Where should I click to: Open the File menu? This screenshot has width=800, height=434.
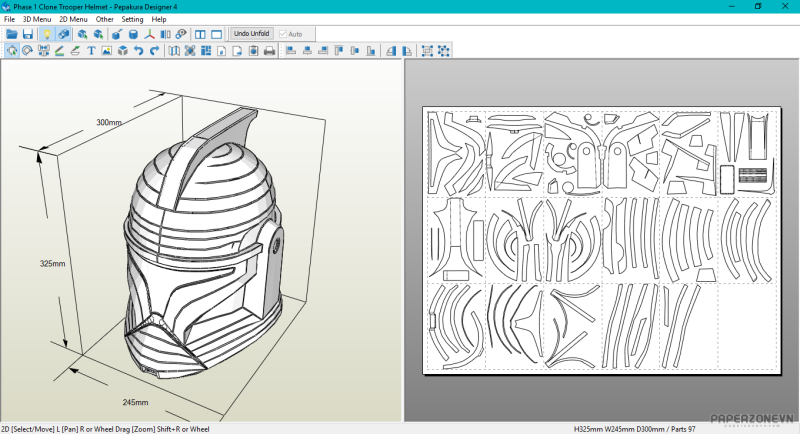click(x=9, y=19)
